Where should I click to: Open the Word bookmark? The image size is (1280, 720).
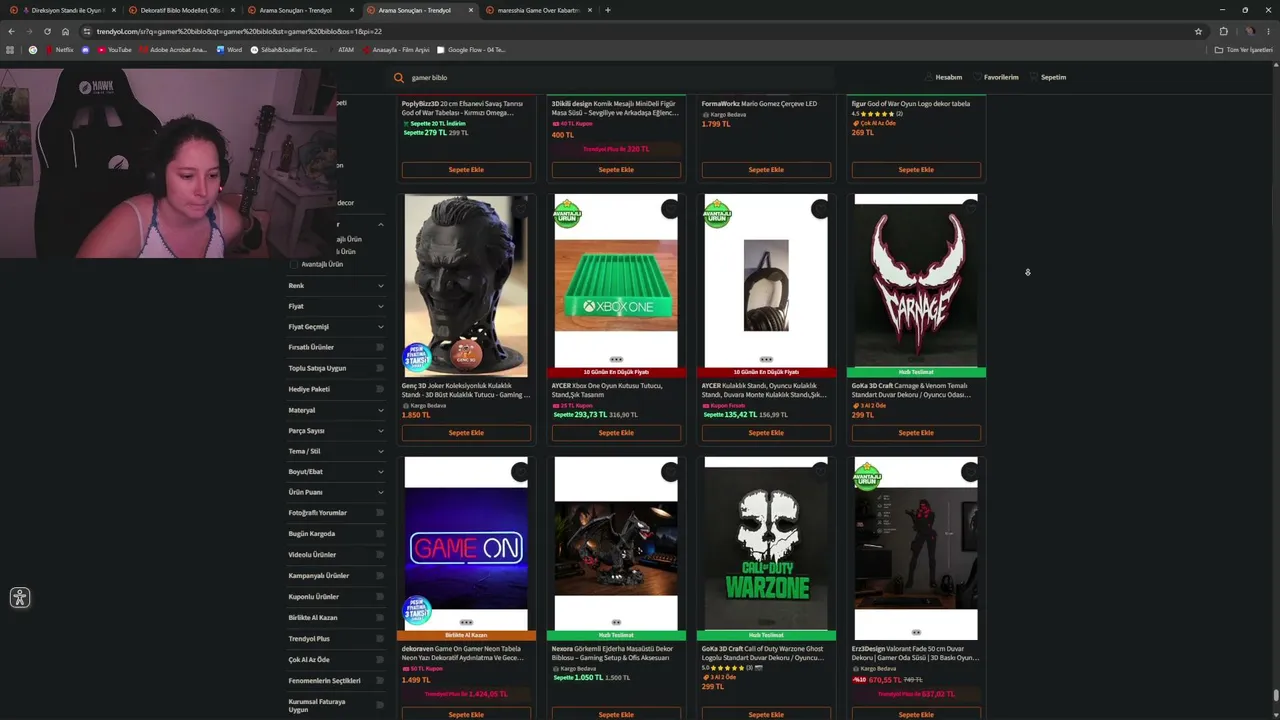[229, 49]
